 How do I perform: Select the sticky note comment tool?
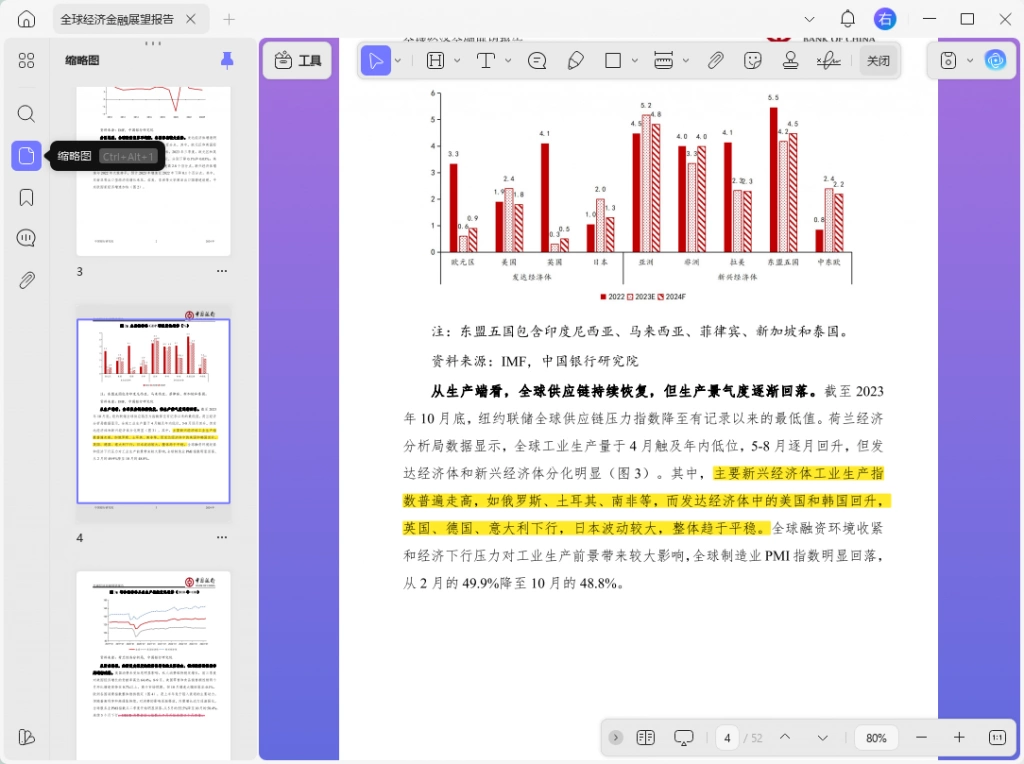pyautogui.click(x=537, y=61)
